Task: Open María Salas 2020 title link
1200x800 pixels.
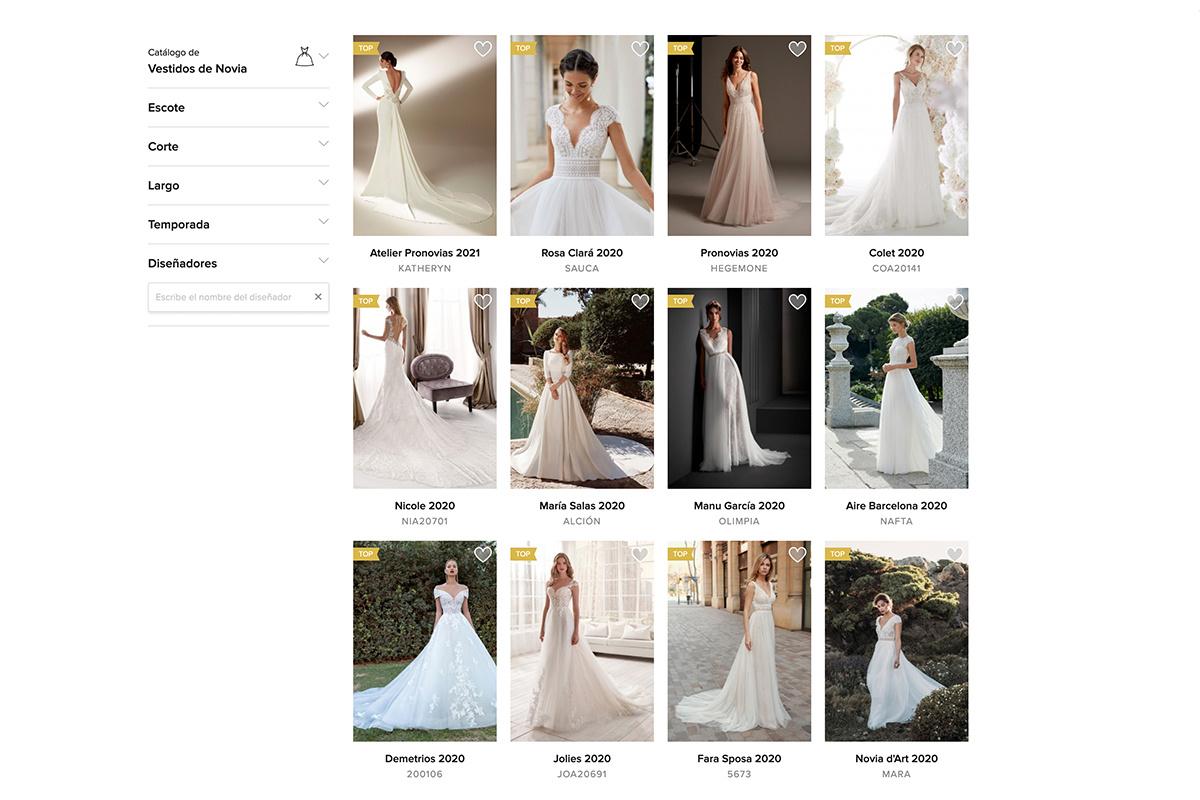Action: point(582,506)
